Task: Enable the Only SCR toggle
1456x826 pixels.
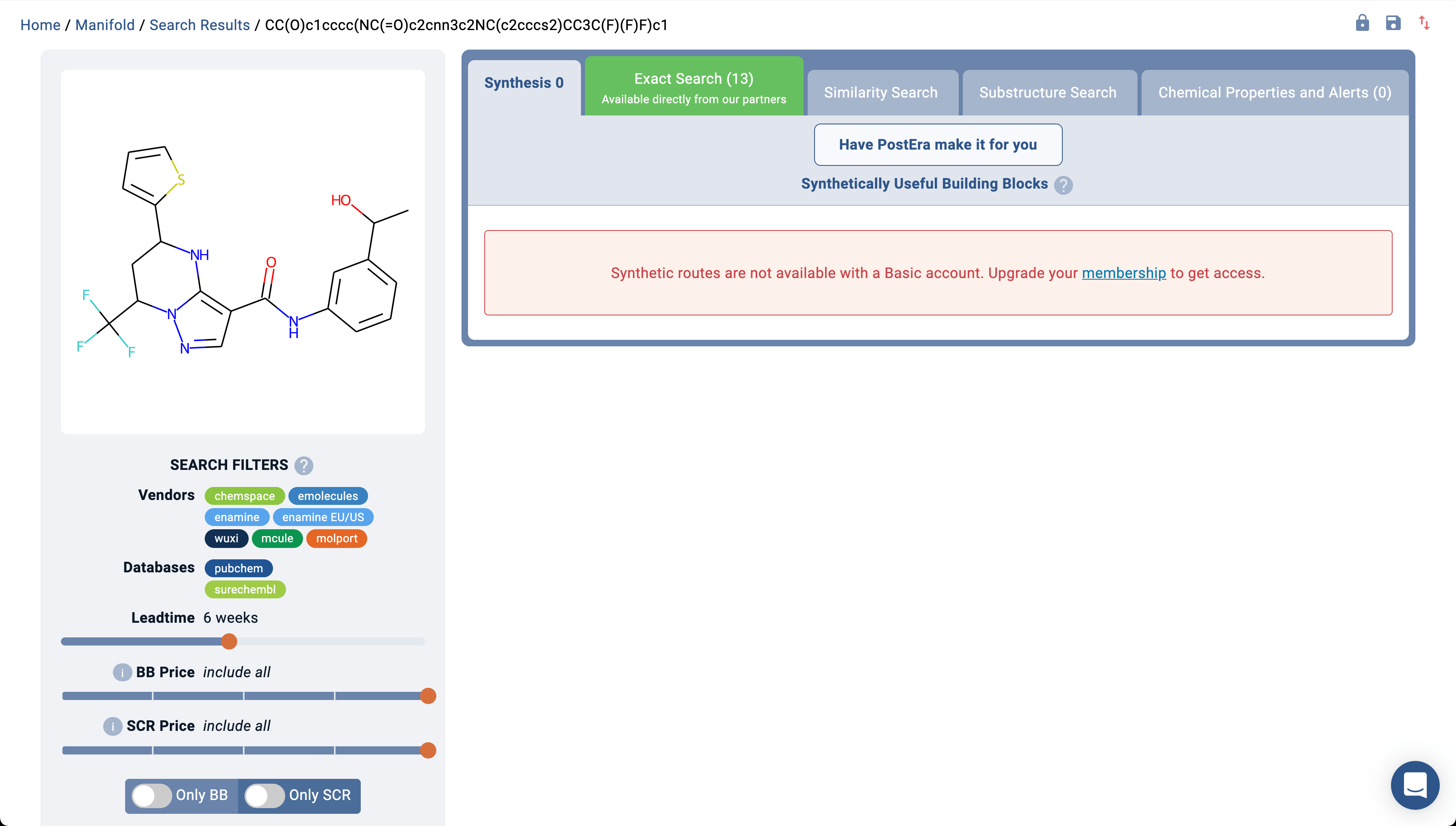Action: coord(265,796)
